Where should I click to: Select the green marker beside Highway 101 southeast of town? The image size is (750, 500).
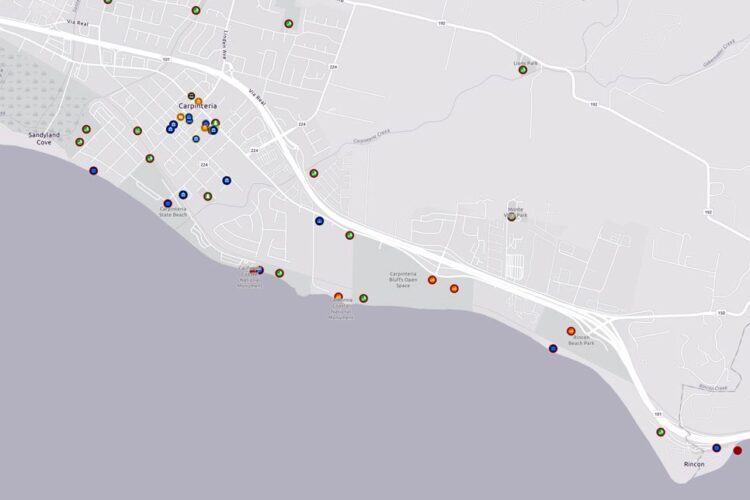350,235
